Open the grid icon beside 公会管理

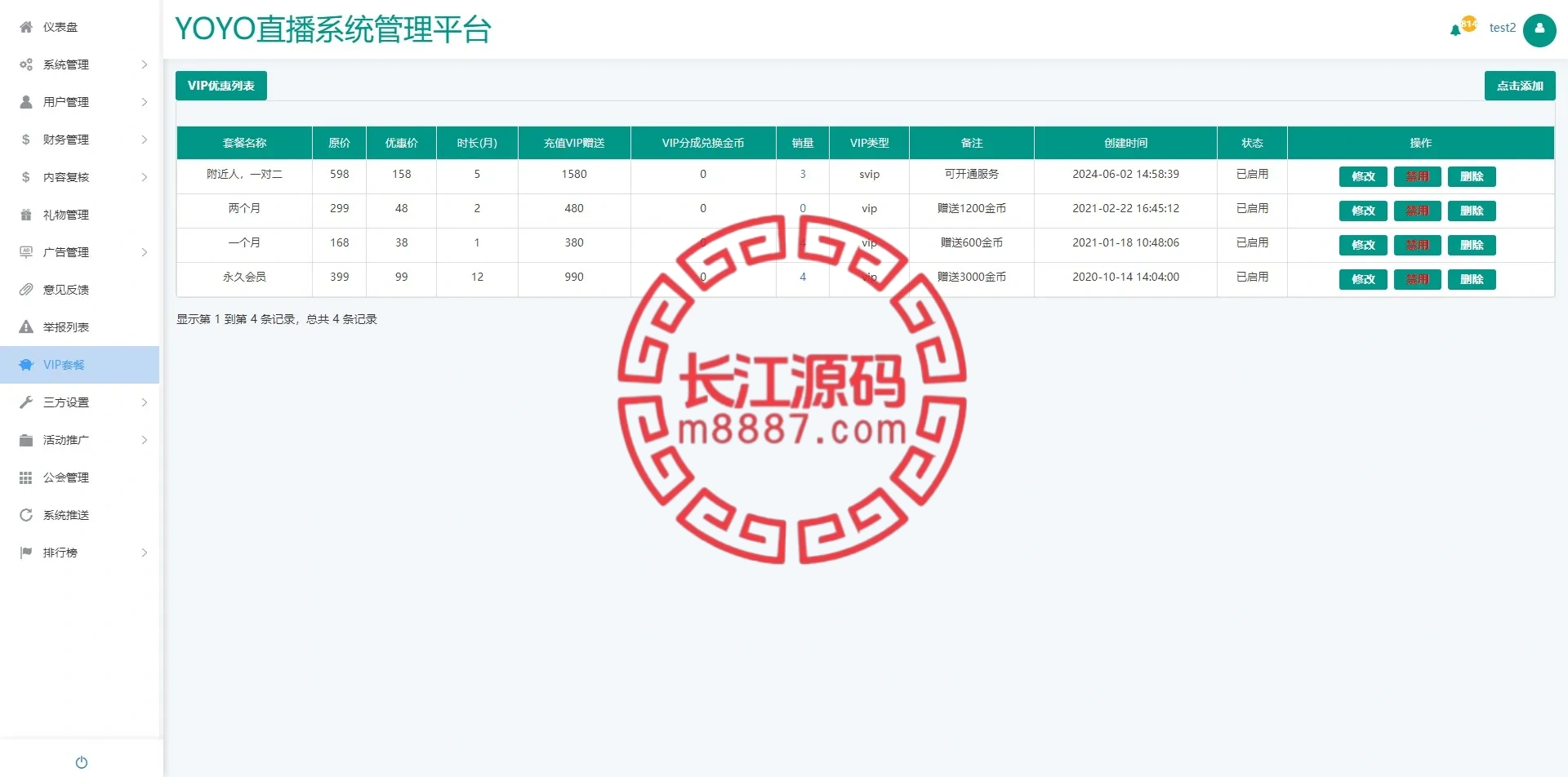click(26, 477)
